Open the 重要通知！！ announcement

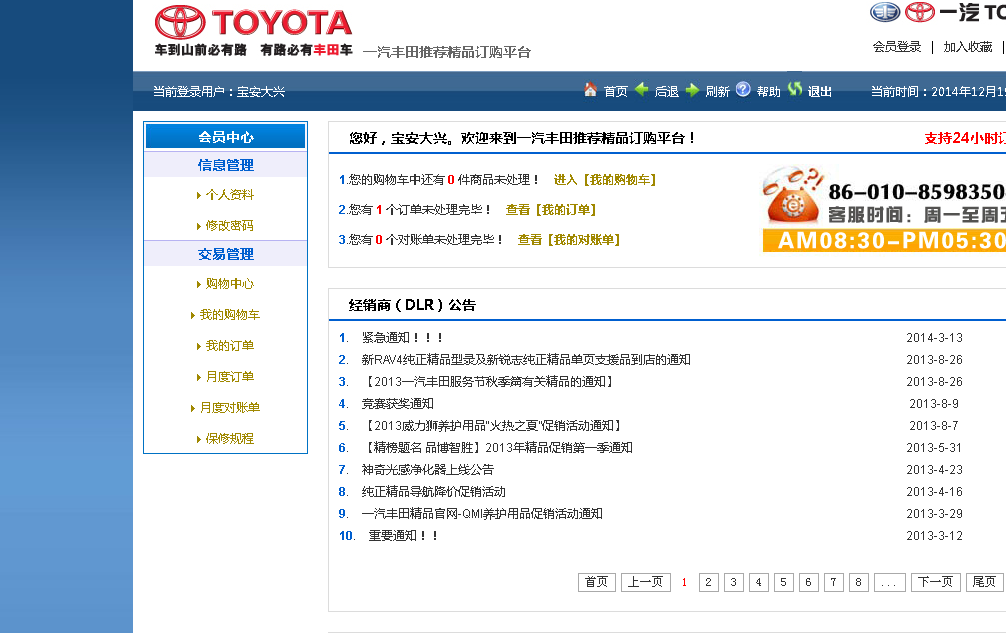tap(404, 536)
